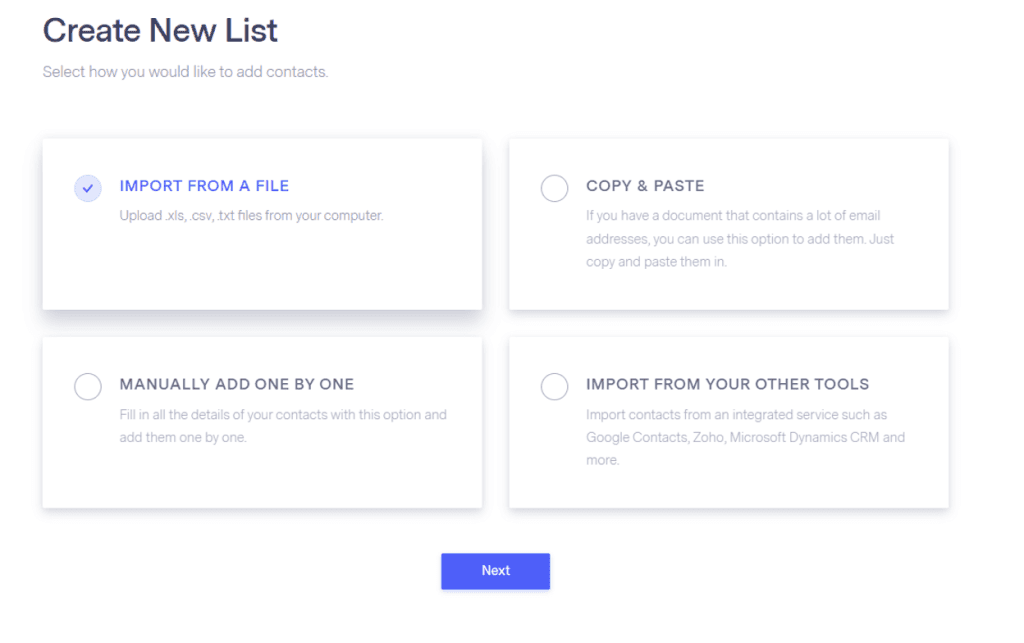Viewport: 1024px width, 643px height.
Task: Click the IMPORT FROM YOUR OTHER TOOLS title
Action: (x=727, y=384)
